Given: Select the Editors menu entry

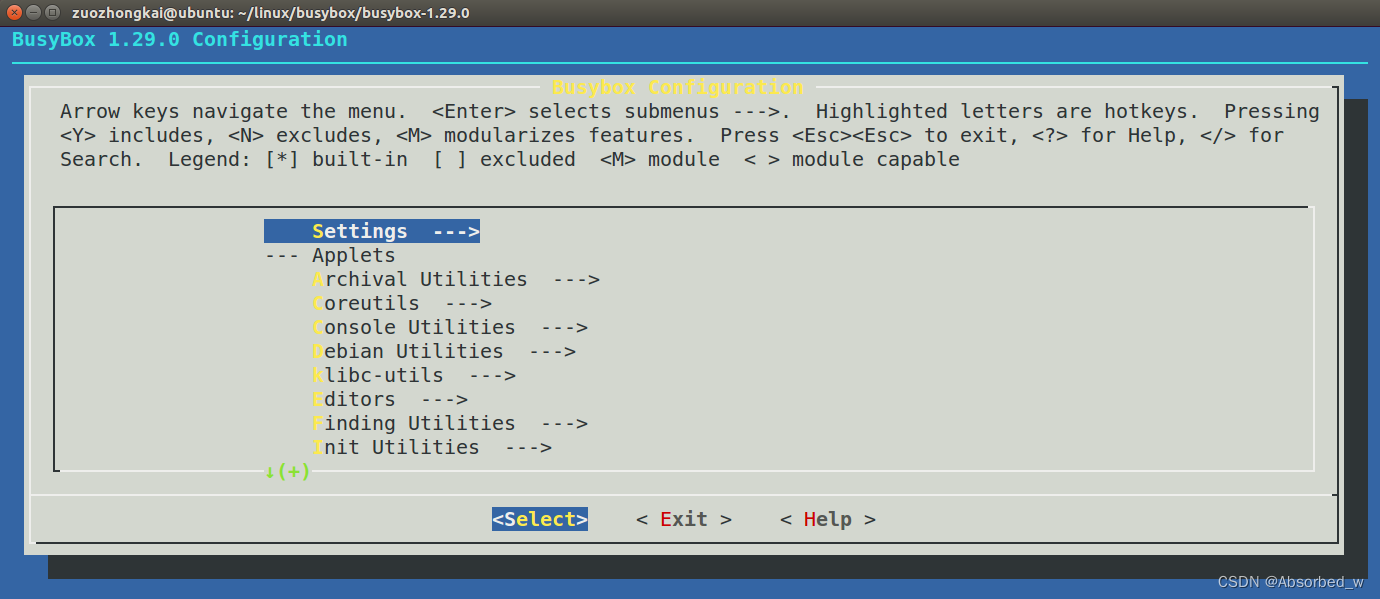Looking at the screenshot, I should click(390, 399).
